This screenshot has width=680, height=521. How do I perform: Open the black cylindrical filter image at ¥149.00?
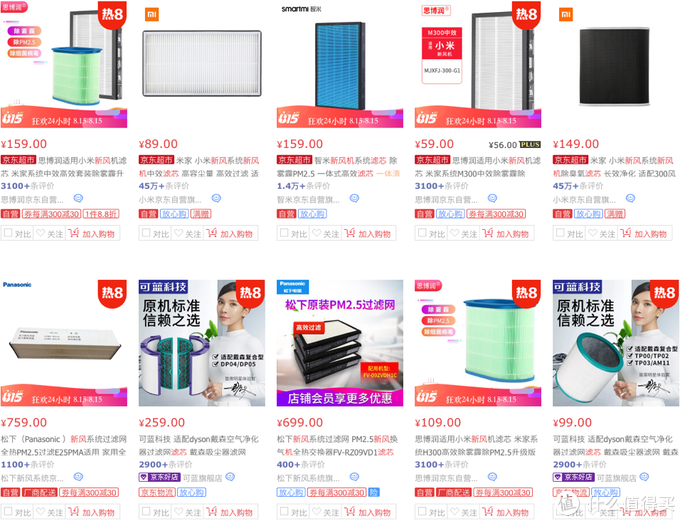614,65
